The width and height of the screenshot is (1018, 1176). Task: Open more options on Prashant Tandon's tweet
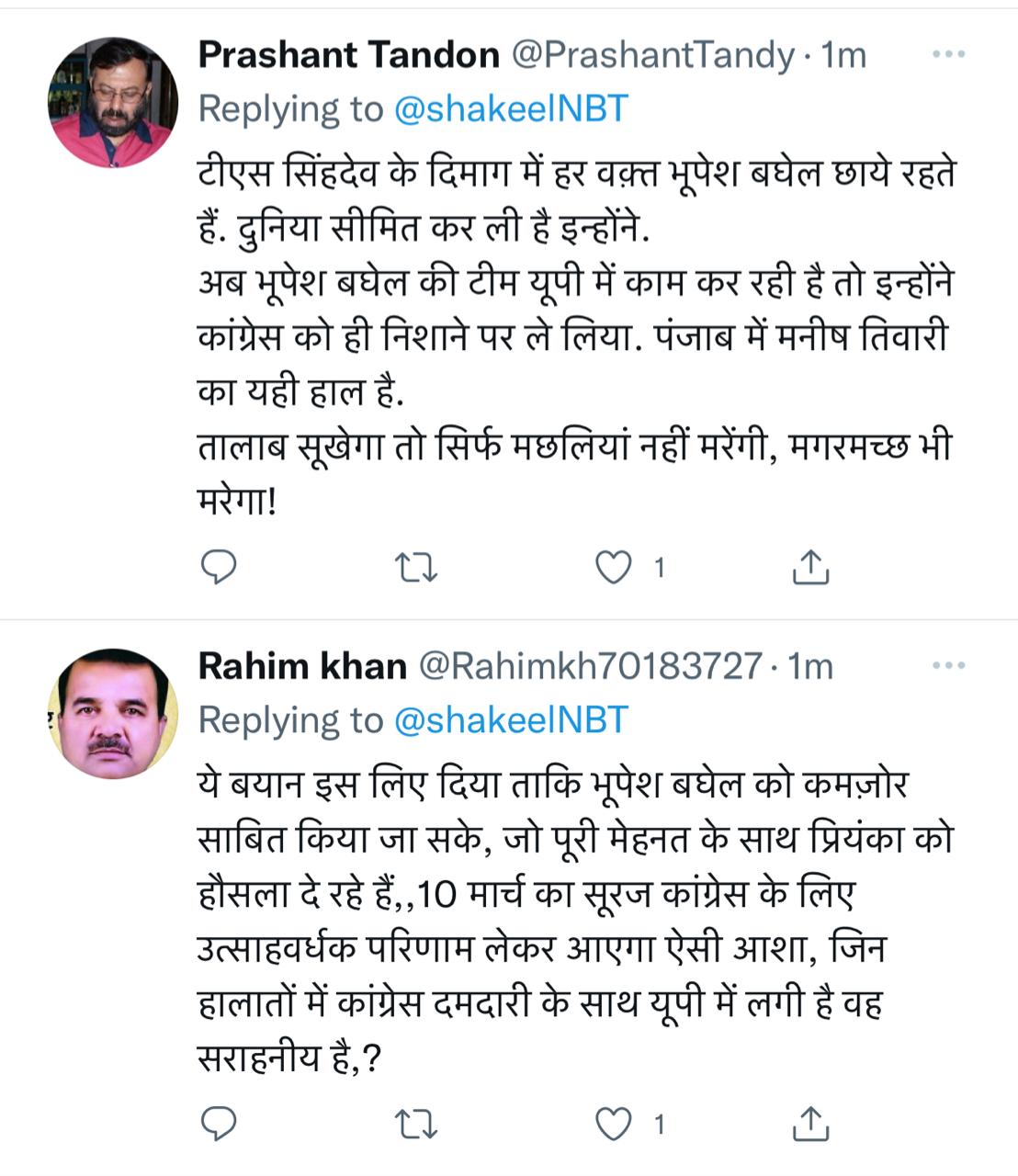click(x=948, y=55)
